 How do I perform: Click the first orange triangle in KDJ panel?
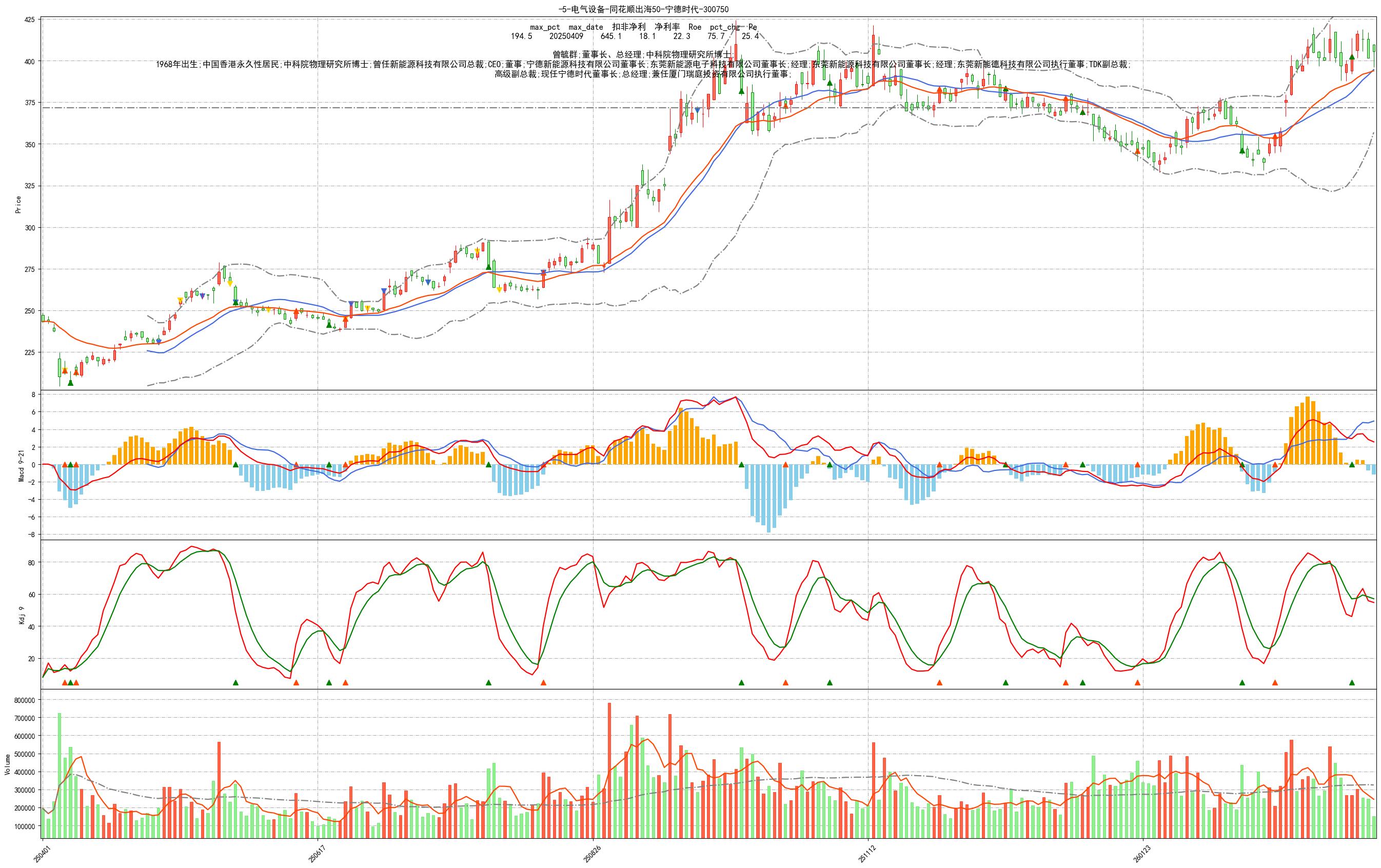pyautogui.click(x=65, y=683)
